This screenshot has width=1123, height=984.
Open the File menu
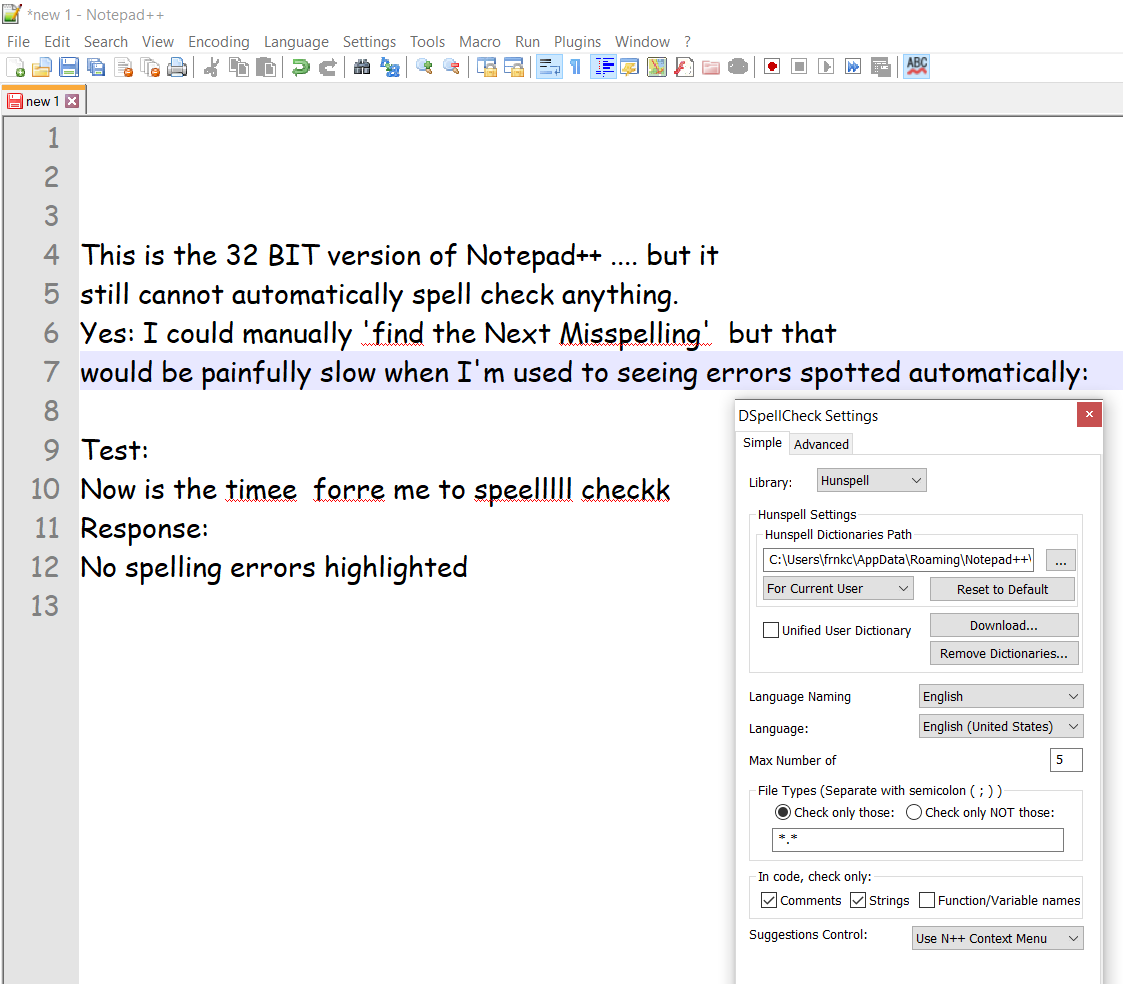click(x=18, y=42)
